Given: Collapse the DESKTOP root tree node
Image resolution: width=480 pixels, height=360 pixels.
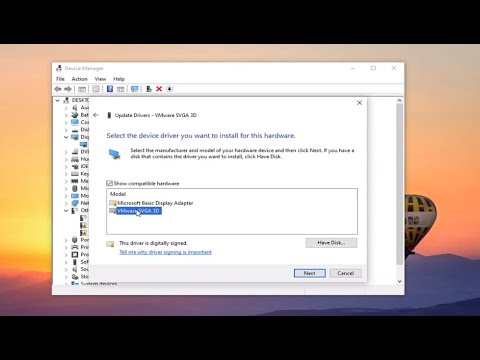Looking at the screenshot, I should point(58,100).
